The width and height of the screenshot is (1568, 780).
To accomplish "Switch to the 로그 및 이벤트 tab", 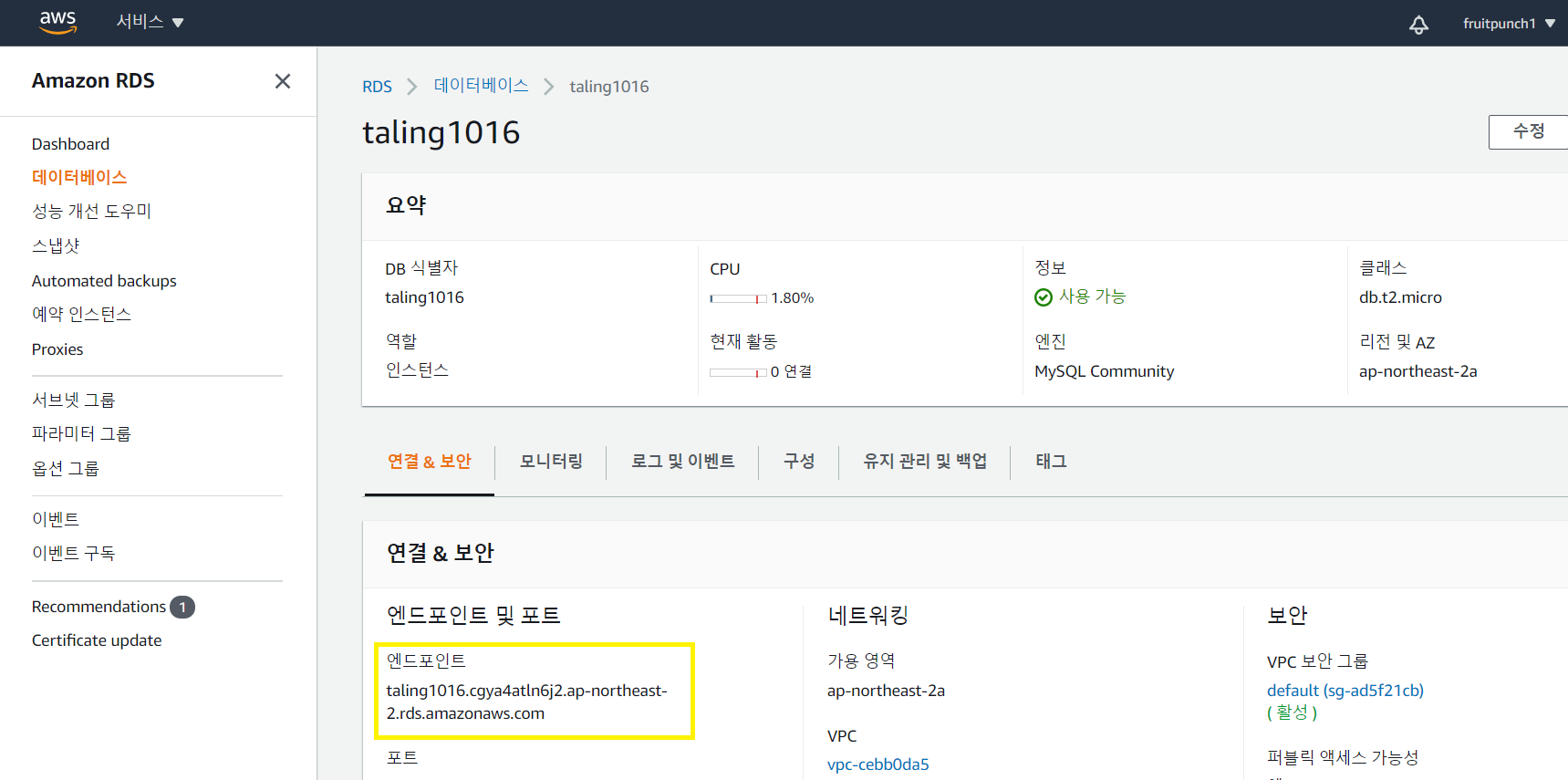I will [683, 462].
